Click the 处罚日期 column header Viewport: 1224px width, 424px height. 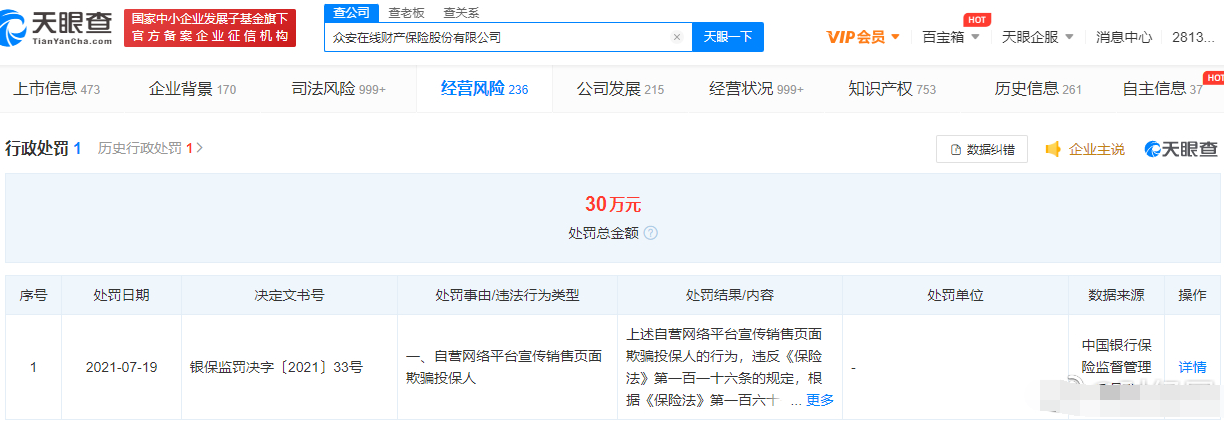(x=121, y=296)
